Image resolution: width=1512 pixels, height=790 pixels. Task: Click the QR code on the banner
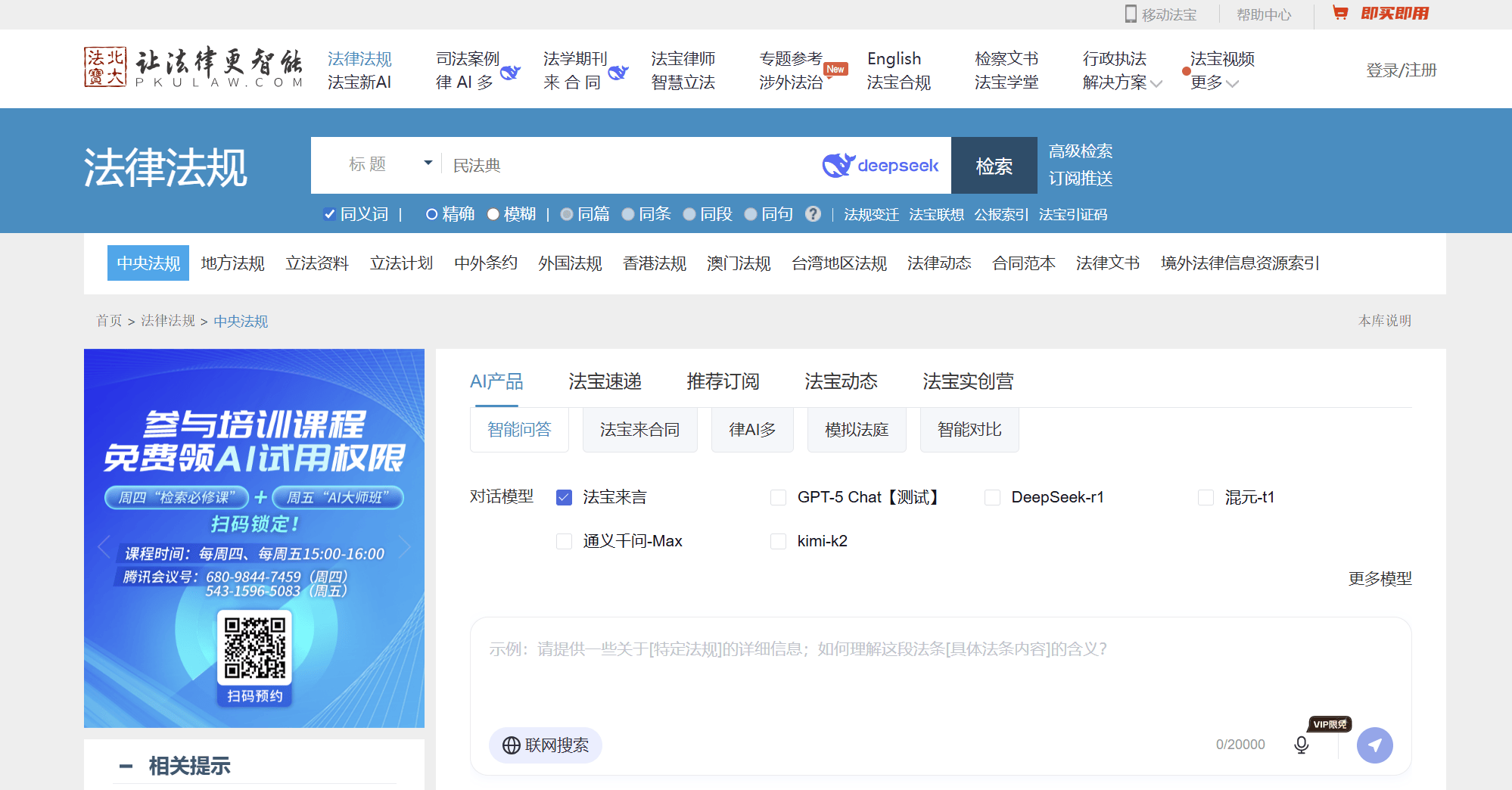tap(255, 647)
